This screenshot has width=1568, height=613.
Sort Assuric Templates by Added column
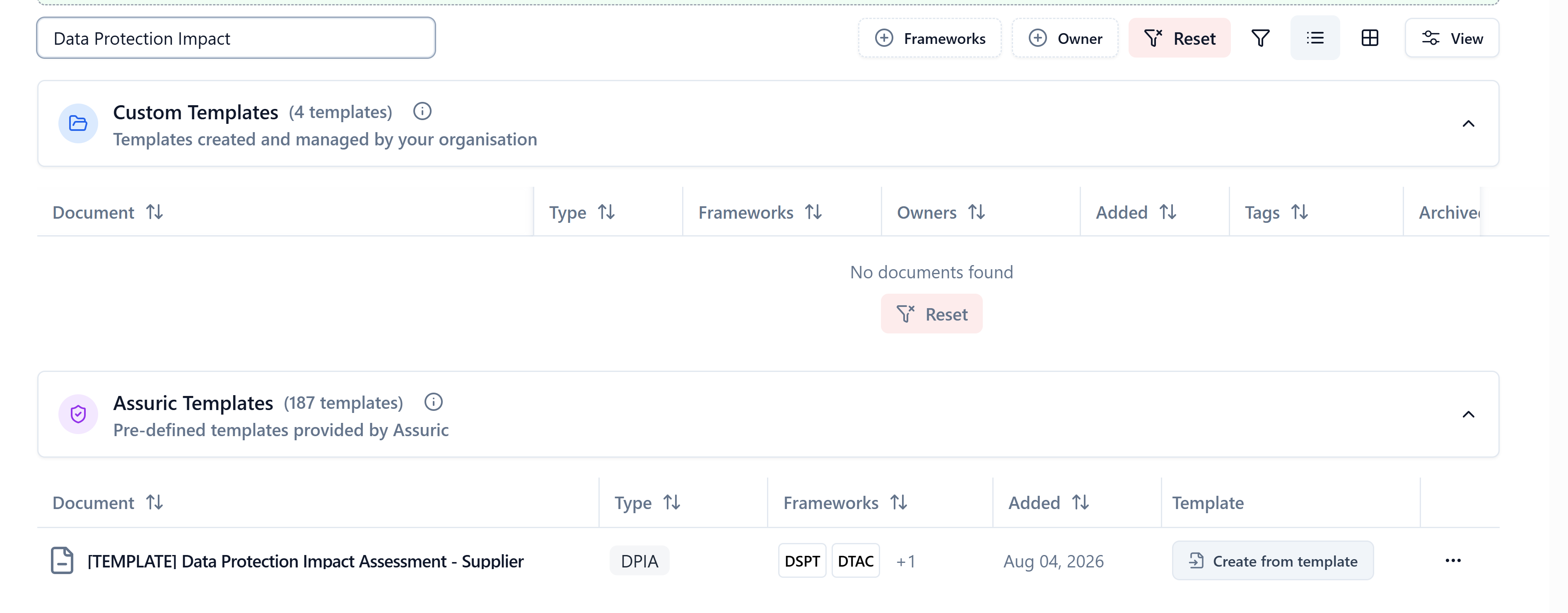pyautogui.click(x=1049, y=503)
